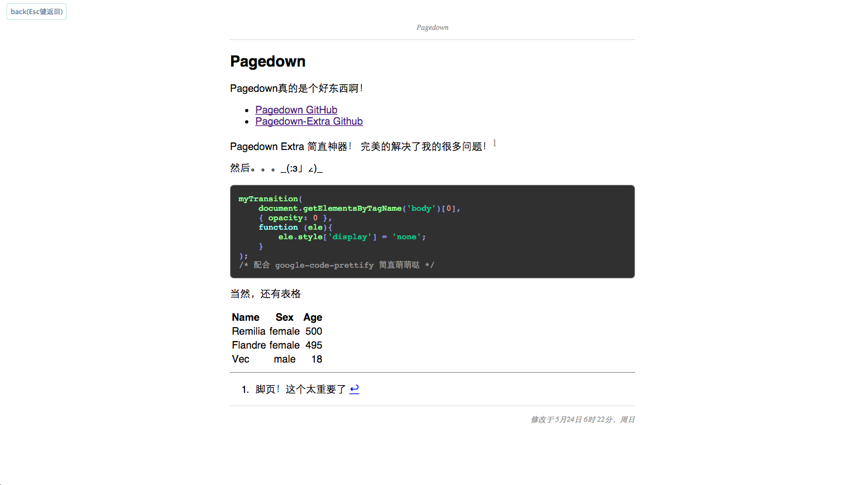
Task: Click the footnote return arrow icon
Action: (354, 389)
